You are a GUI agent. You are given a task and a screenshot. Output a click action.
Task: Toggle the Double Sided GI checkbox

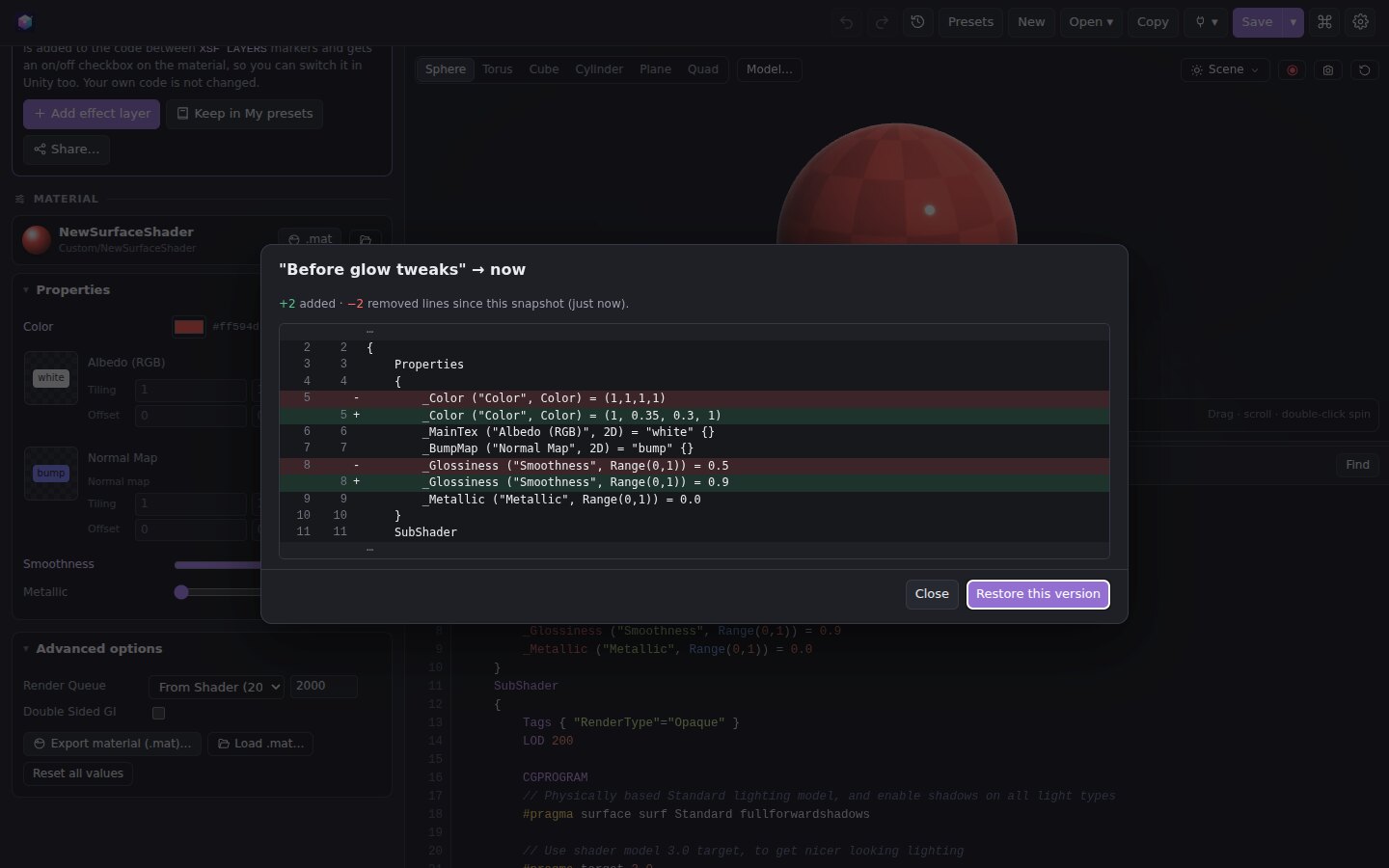(158, 713)
